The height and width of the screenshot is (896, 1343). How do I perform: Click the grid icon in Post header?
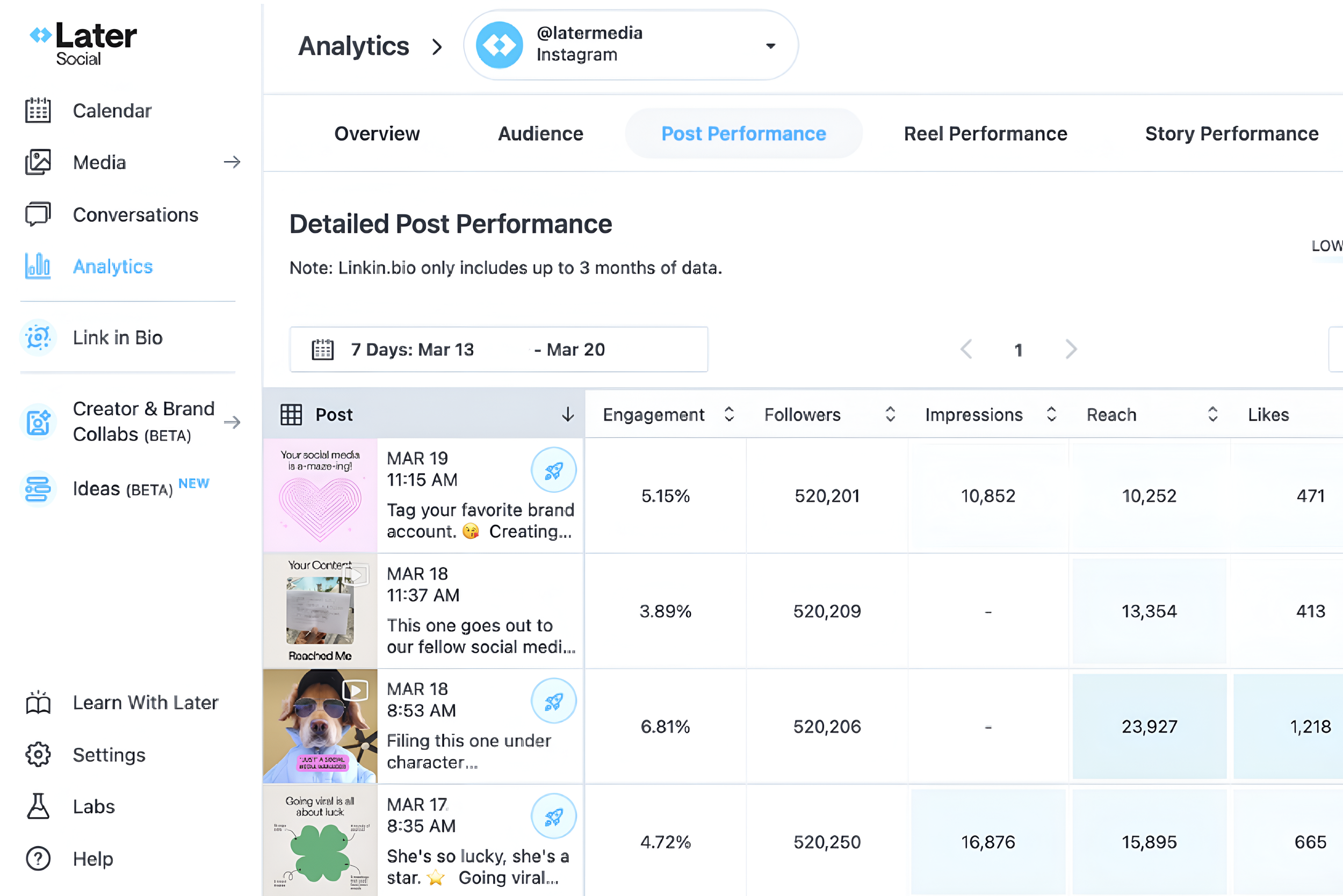tap(291, 414)
